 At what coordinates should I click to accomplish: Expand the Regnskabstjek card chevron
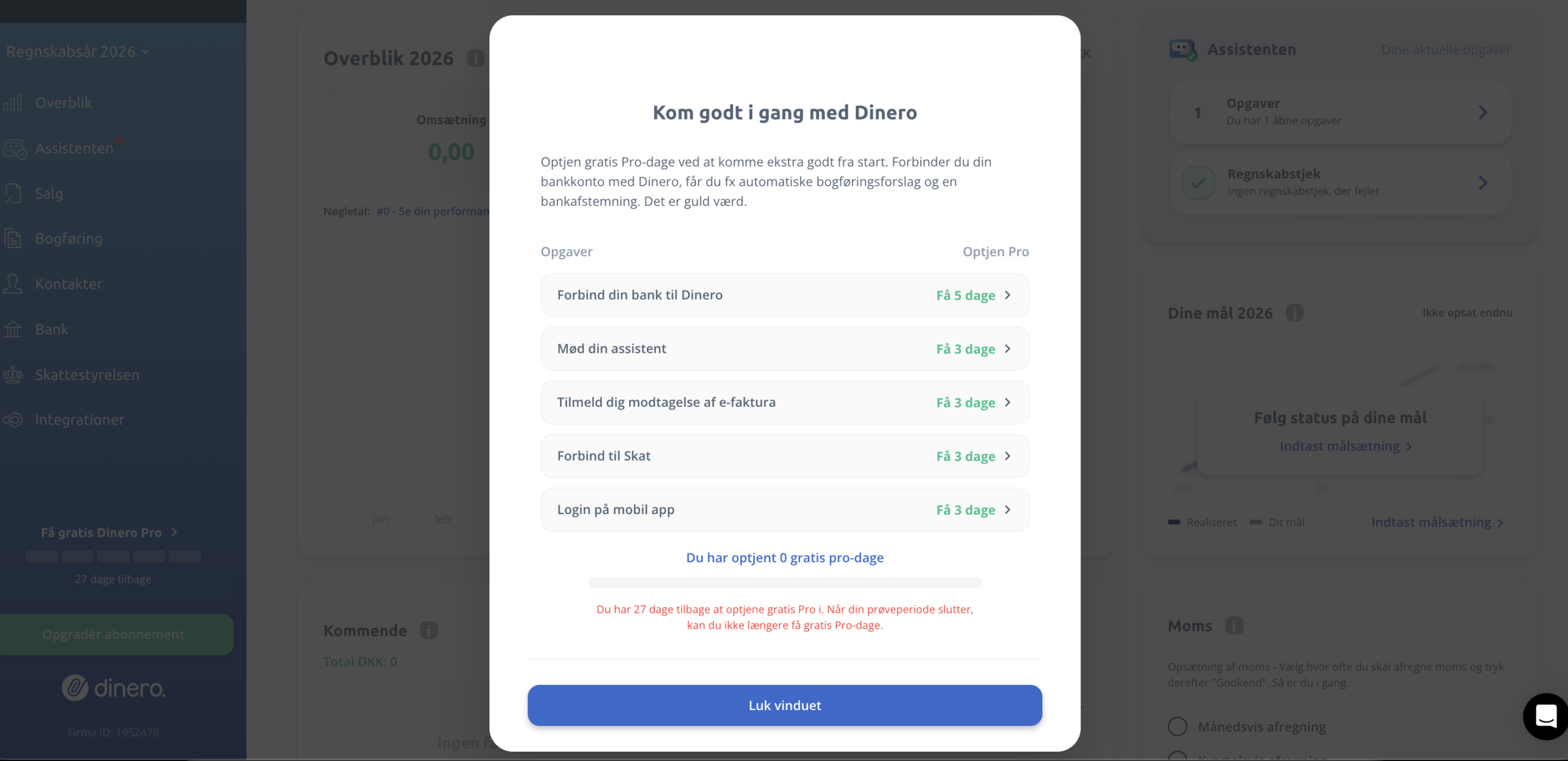[1482, 183]
